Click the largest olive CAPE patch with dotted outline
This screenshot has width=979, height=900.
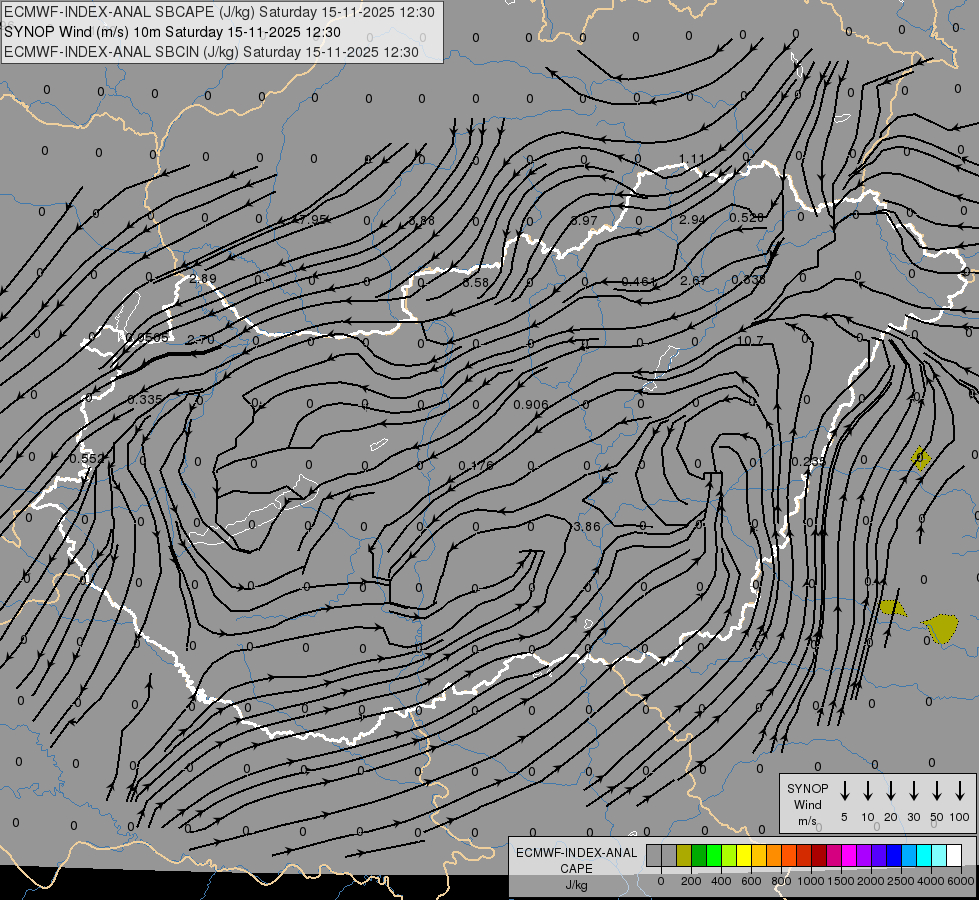pyautogui.click(x=941, y=628)
